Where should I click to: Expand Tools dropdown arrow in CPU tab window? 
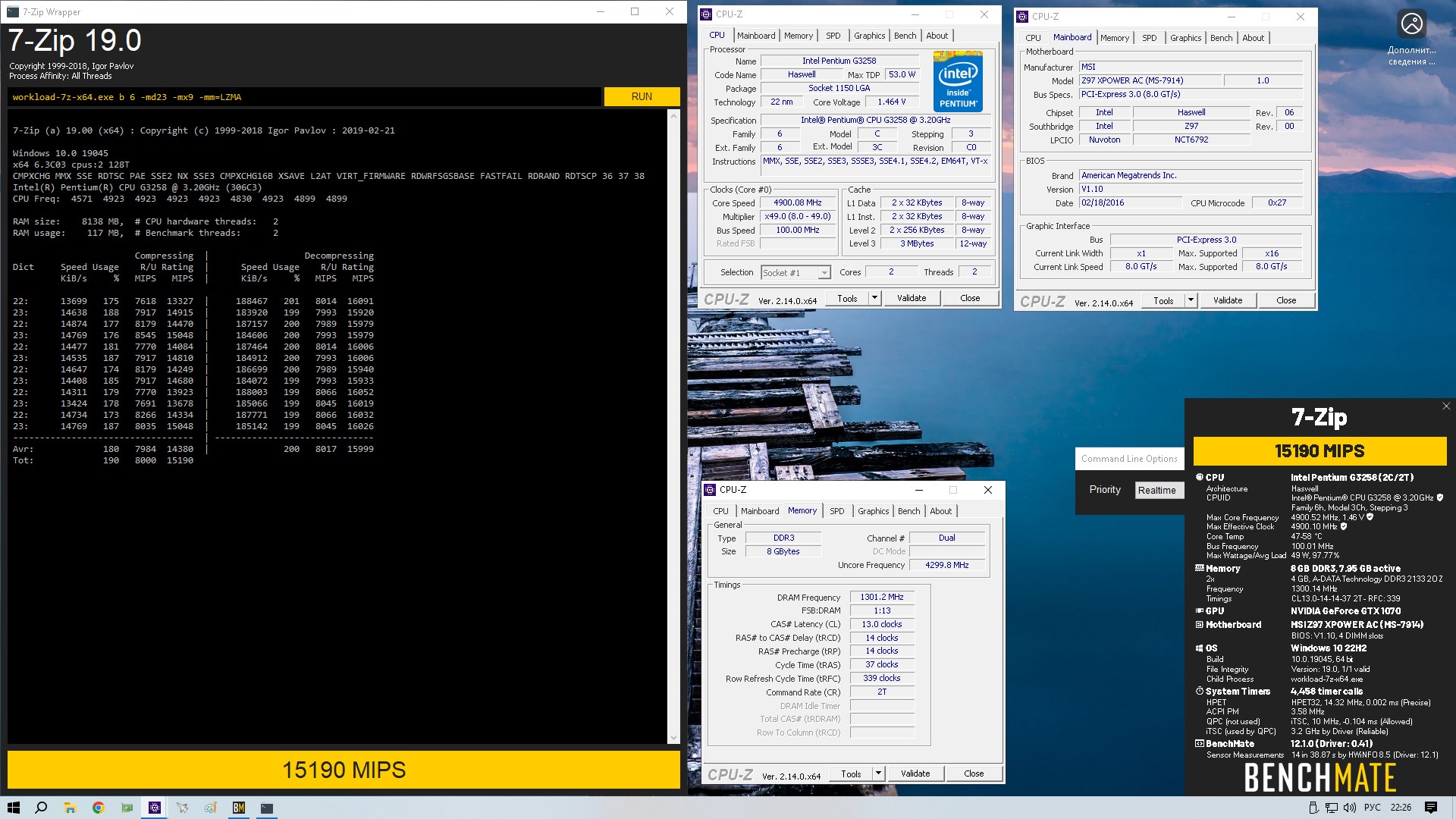coord(874,298)
